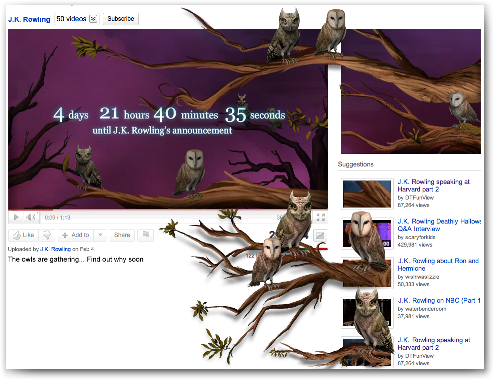
Task: Like the video
Action: (x=24, y=235)
